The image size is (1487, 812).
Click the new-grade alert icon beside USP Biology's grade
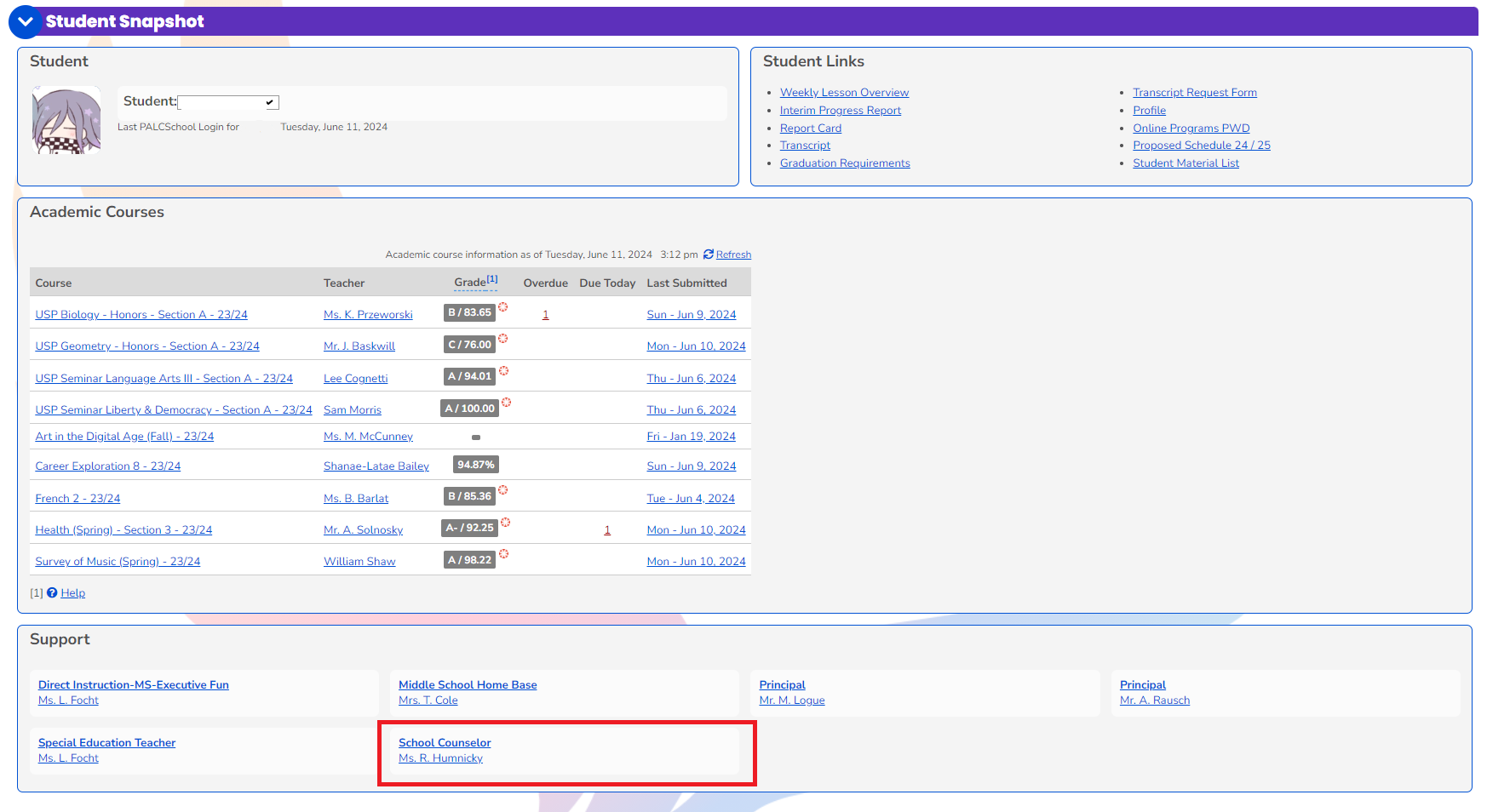pyautogui.click(x=503, y=307)
